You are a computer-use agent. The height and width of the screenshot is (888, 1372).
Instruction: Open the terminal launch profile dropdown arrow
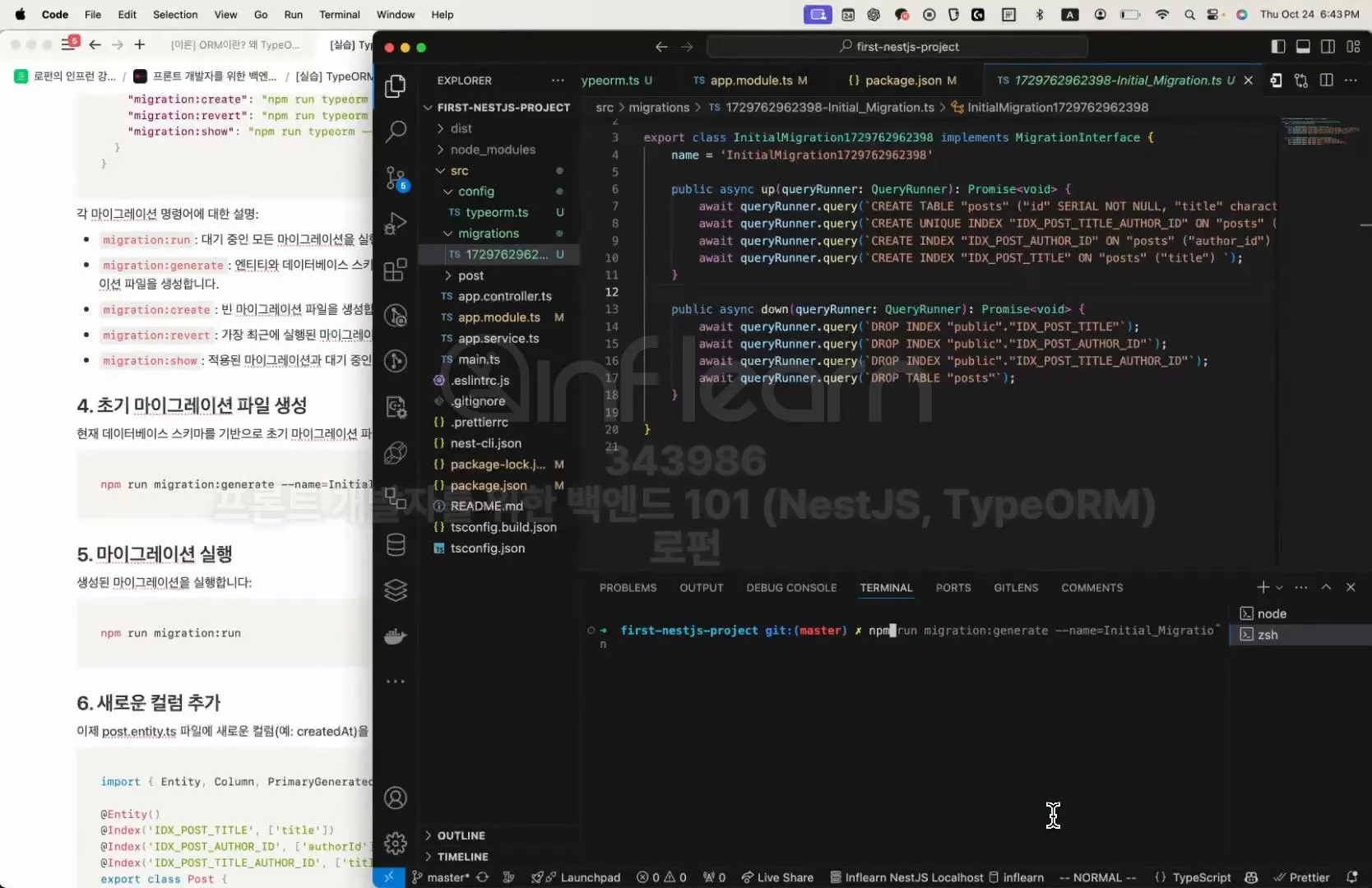[1279, 587]
